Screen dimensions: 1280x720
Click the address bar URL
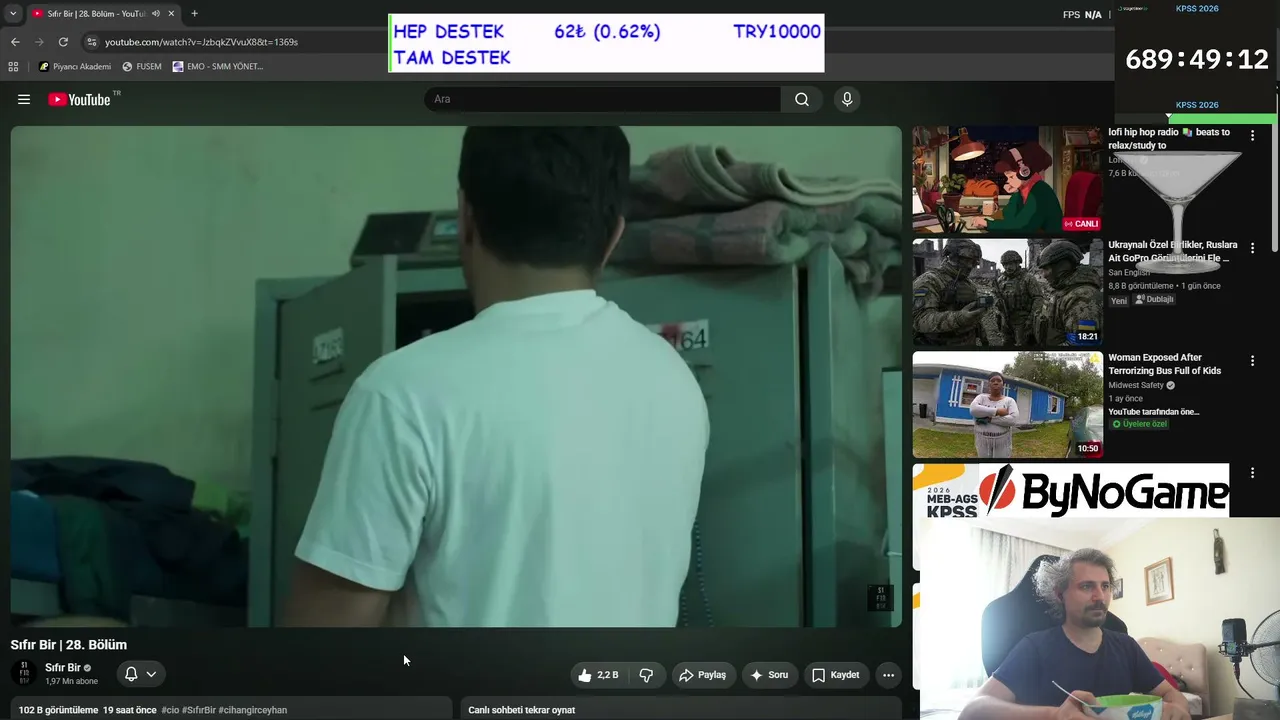coord(201,42)
